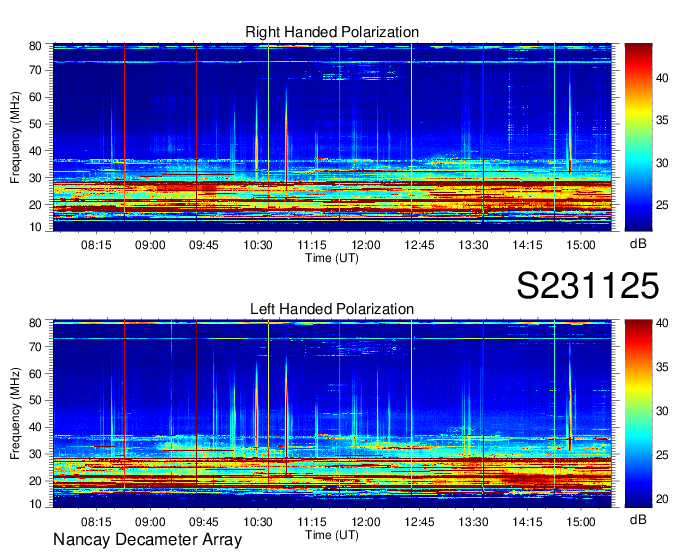Click 60 MHz tick on left-handed plot
Screen dimensions: 680x552
tap(35, 373)
